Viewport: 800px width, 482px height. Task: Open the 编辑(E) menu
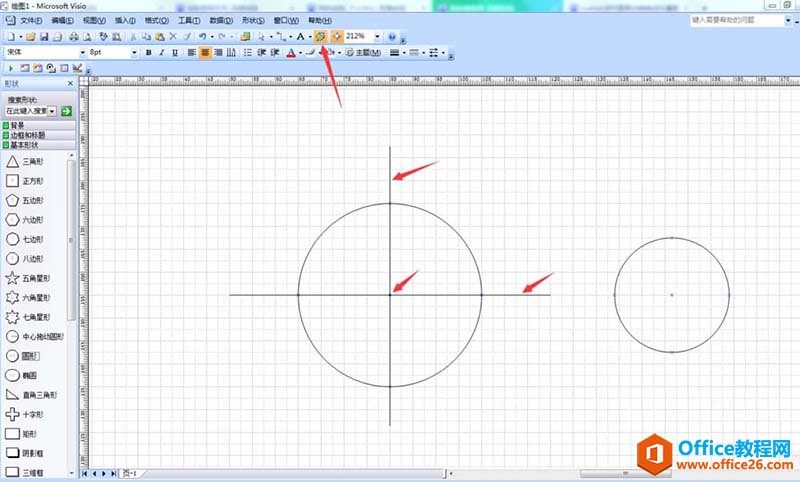point(62,20)
